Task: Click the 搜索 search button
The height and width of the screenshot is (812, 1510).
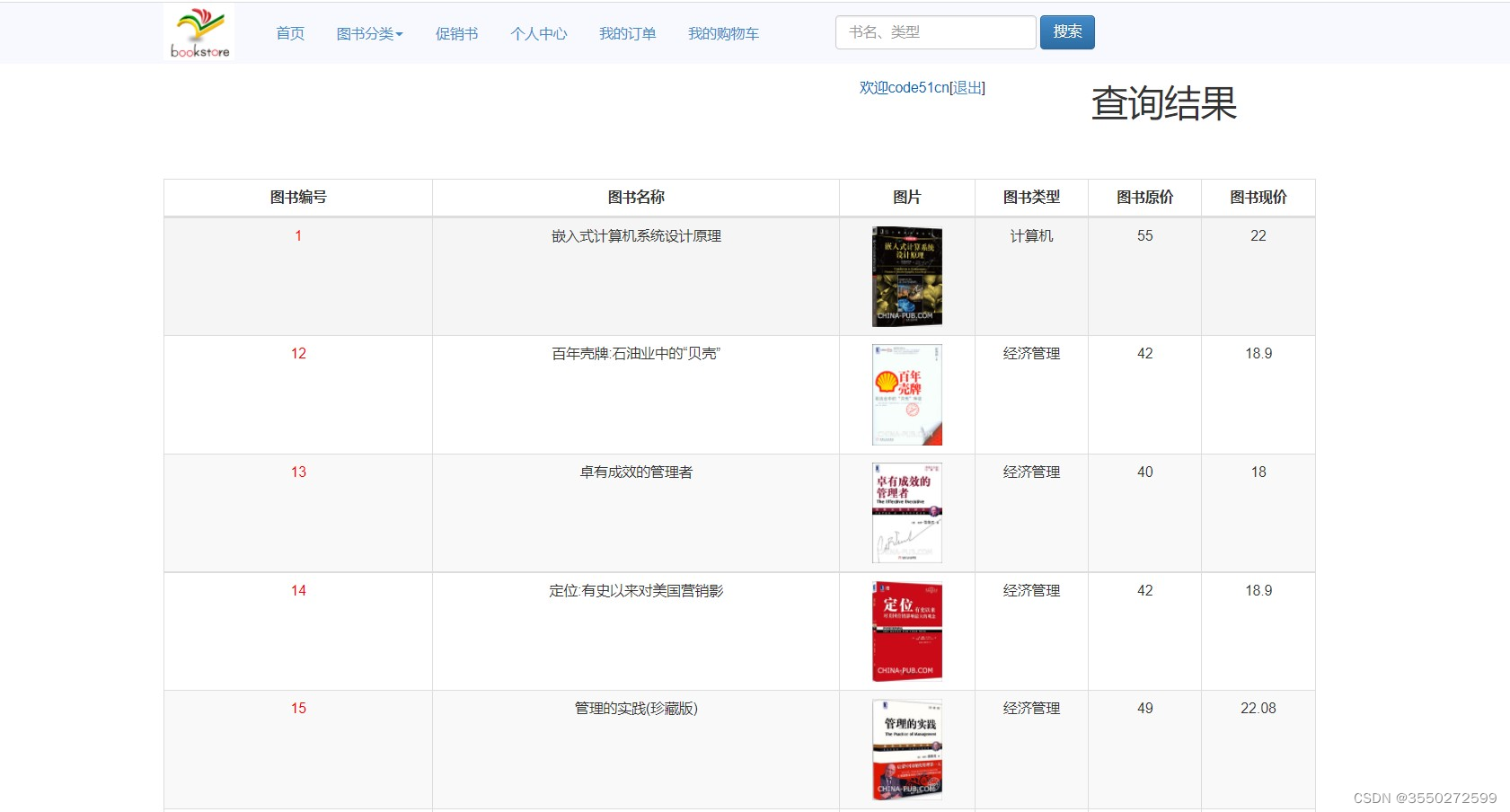Action: (1067, 31)
